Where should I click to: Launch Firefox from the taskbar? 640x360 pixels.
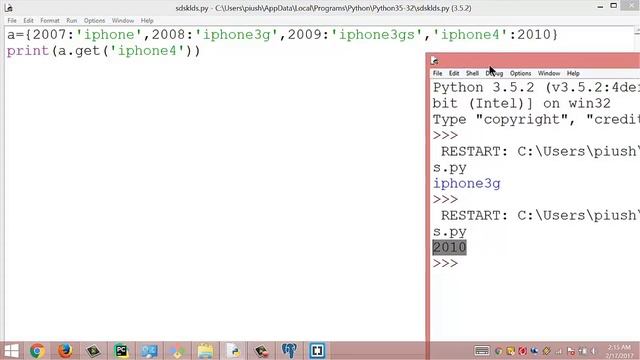(65, 351)
